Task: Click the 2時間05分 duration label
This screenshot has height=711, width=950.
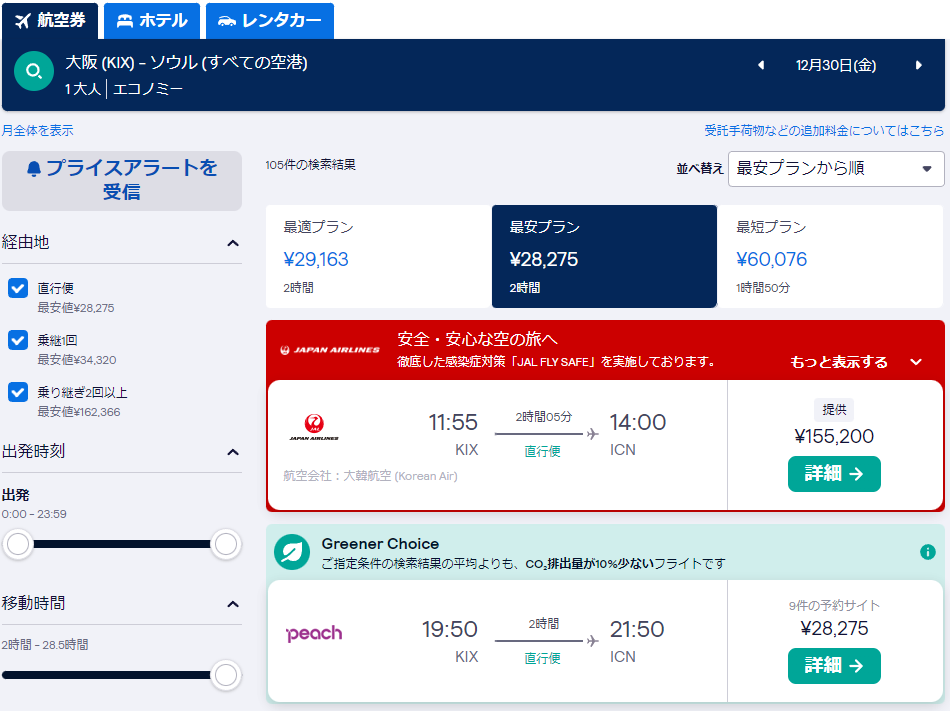Action: [x=543, y=417]
